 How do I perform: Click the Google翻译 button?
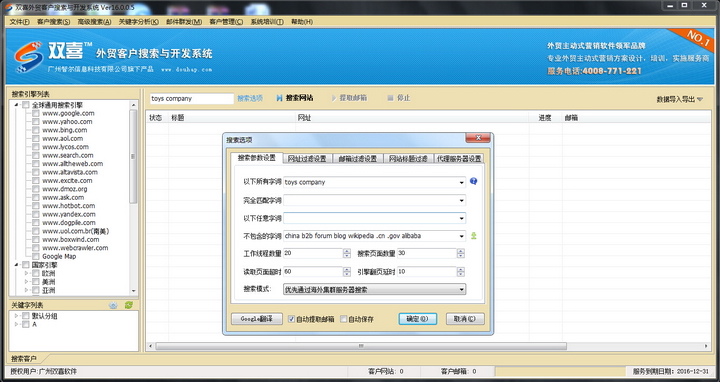[x=257, y=319]
